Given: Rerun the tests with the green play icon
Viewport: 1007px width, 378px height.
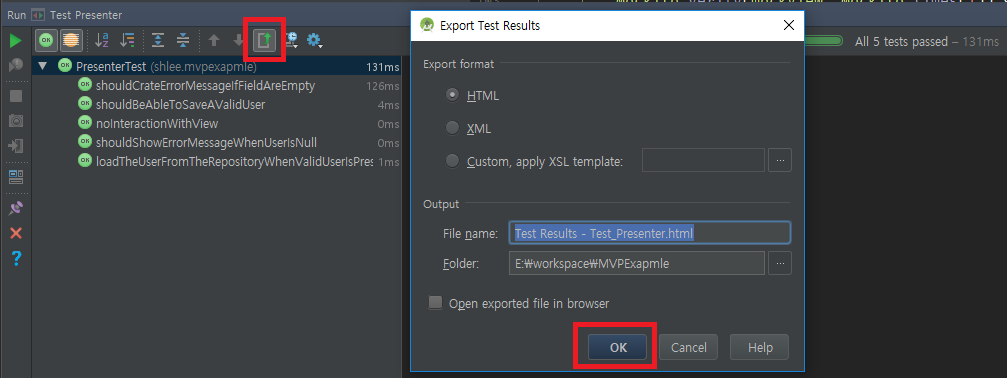Looking at the screenshot, I should click(x=15, y=41).
